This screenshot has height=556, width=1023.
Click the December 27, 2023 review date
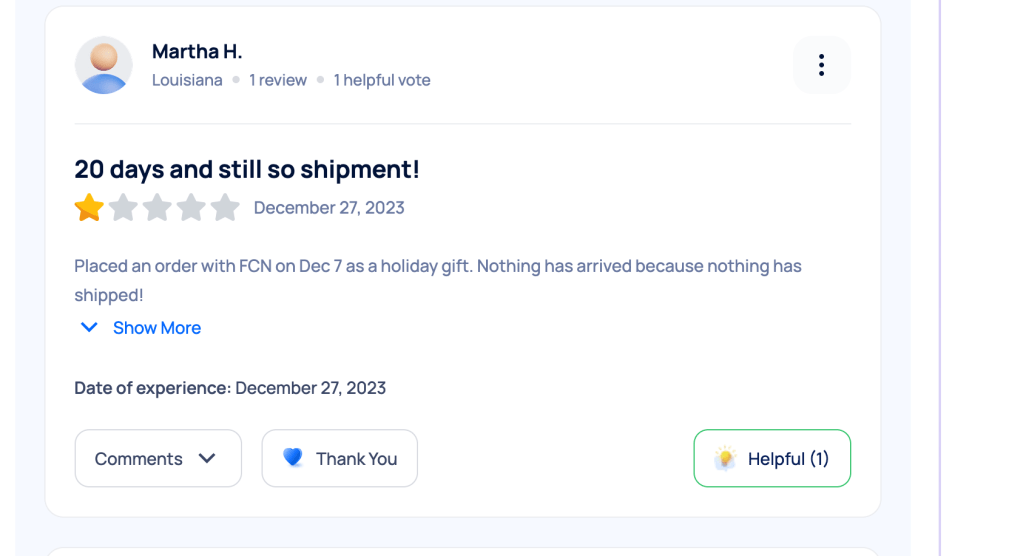(329, 208)
